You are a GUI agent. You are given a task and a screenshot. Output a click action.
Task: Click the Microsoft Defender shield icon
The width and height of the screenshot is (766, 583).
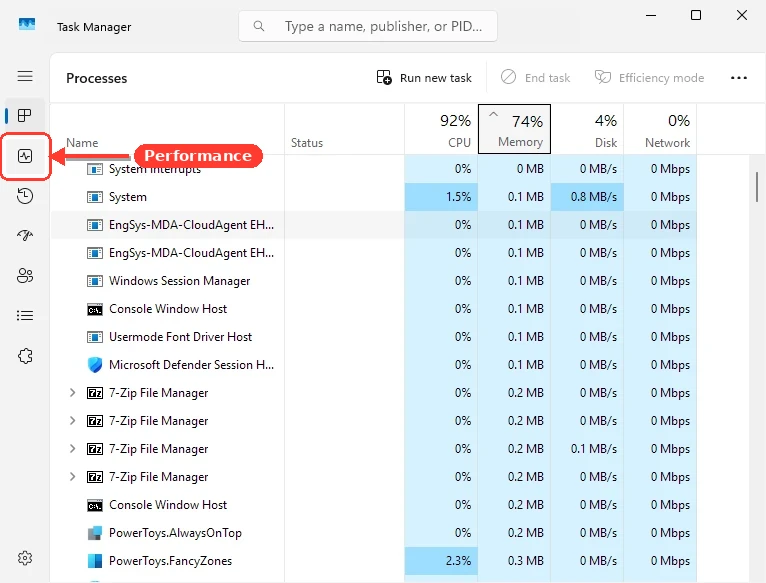click(95, 365)
